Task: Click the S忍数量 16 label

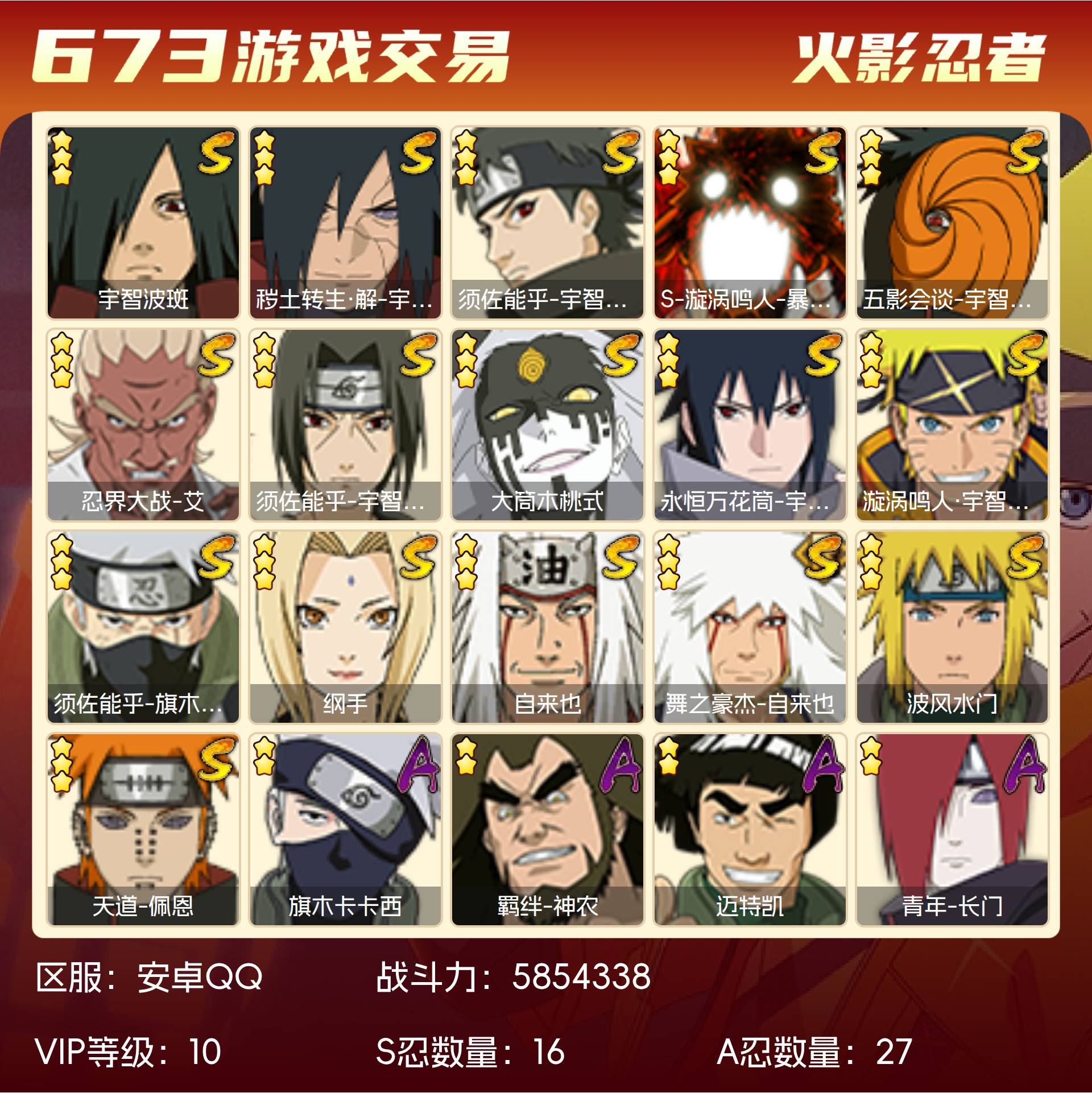Action: [470, 1051]
